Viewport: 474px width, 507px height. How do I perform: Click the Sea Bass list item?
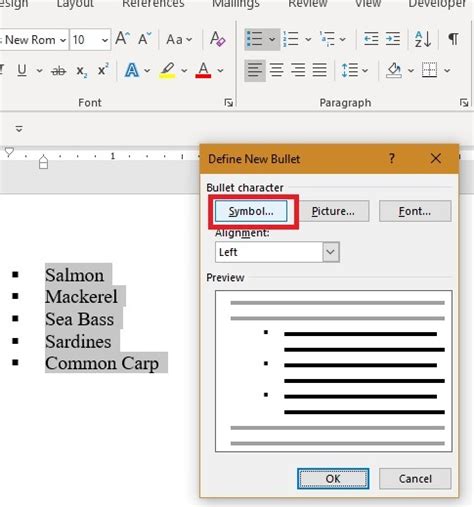click(x=80, y=319)
